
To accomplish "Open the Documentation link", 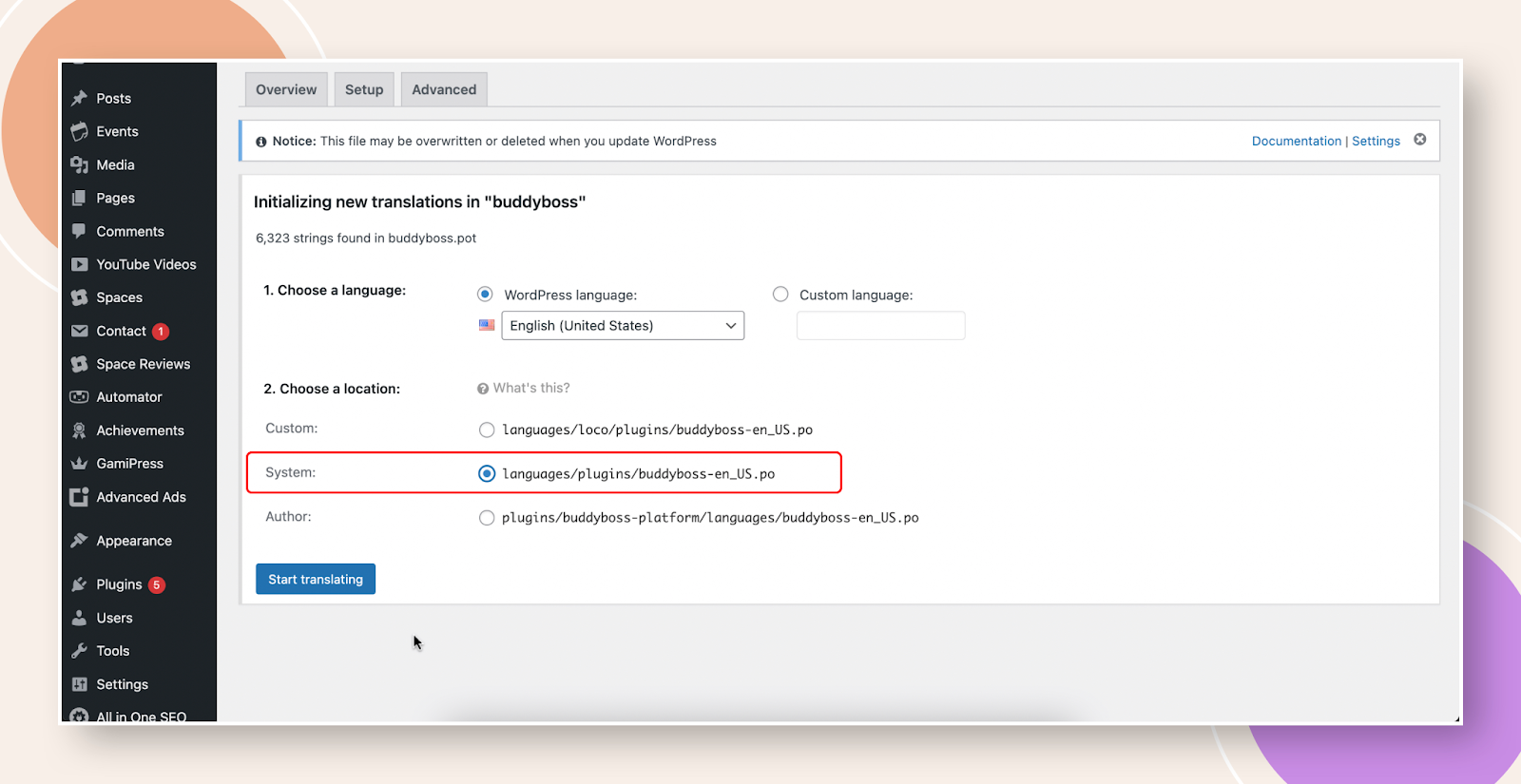I will point(1297,141).
